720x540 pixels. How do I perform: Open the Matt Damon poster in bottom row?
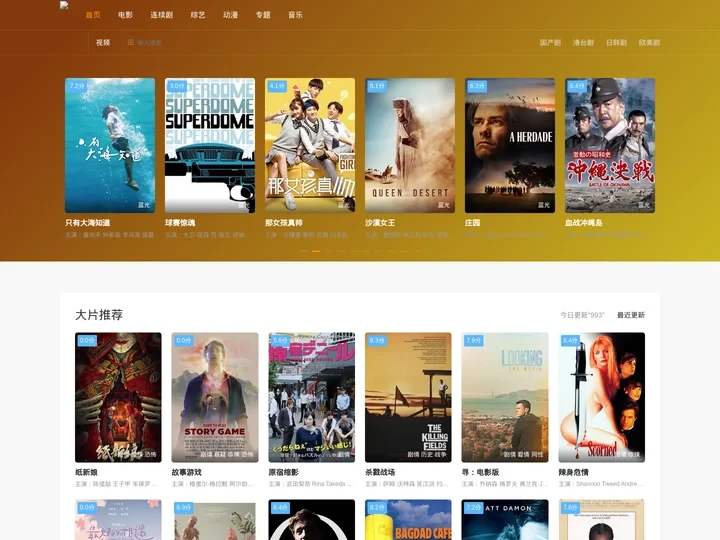(505, 520)
